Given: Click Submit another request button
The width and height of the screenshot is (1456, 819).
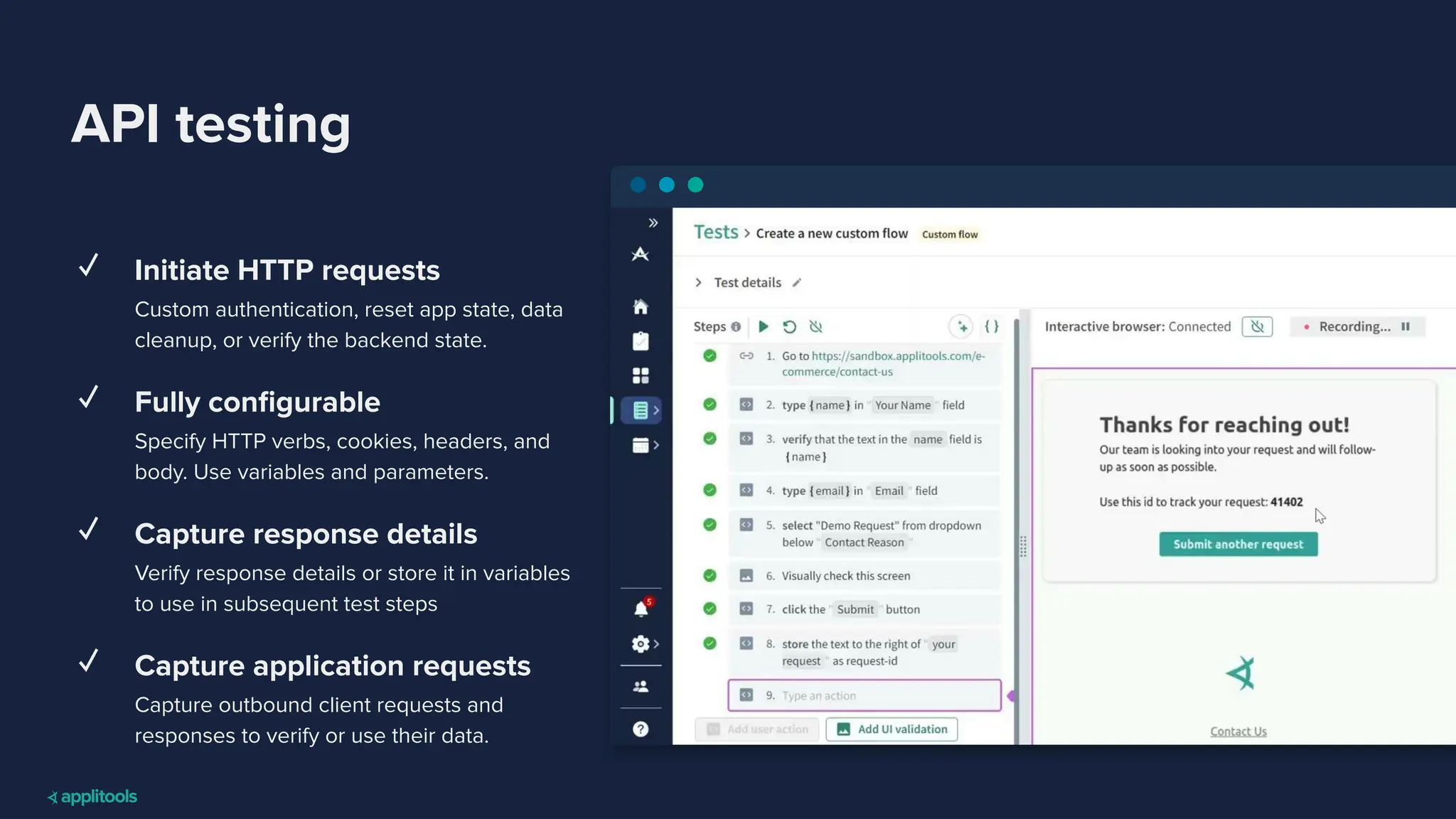Looking at the screenshot, I should pyautogui.click(x=1238, y=545).
